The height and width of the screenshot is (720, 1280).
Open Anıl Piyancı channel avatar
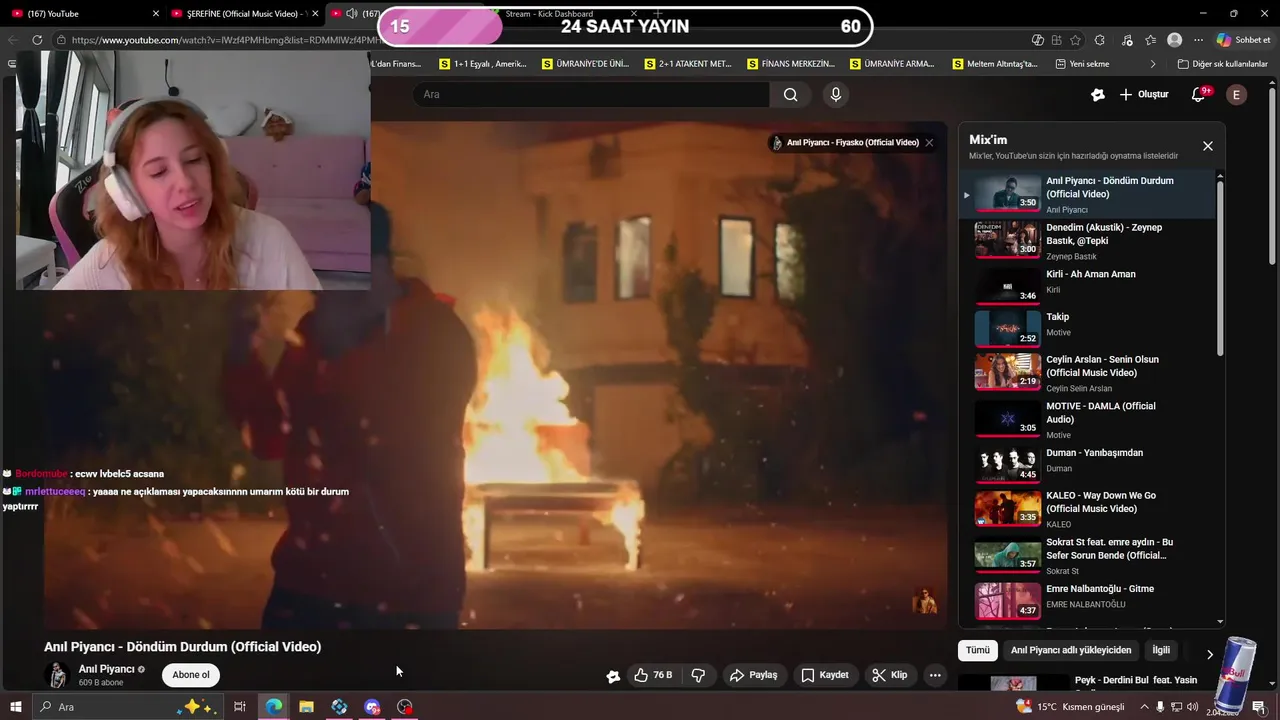coord(57,675)
